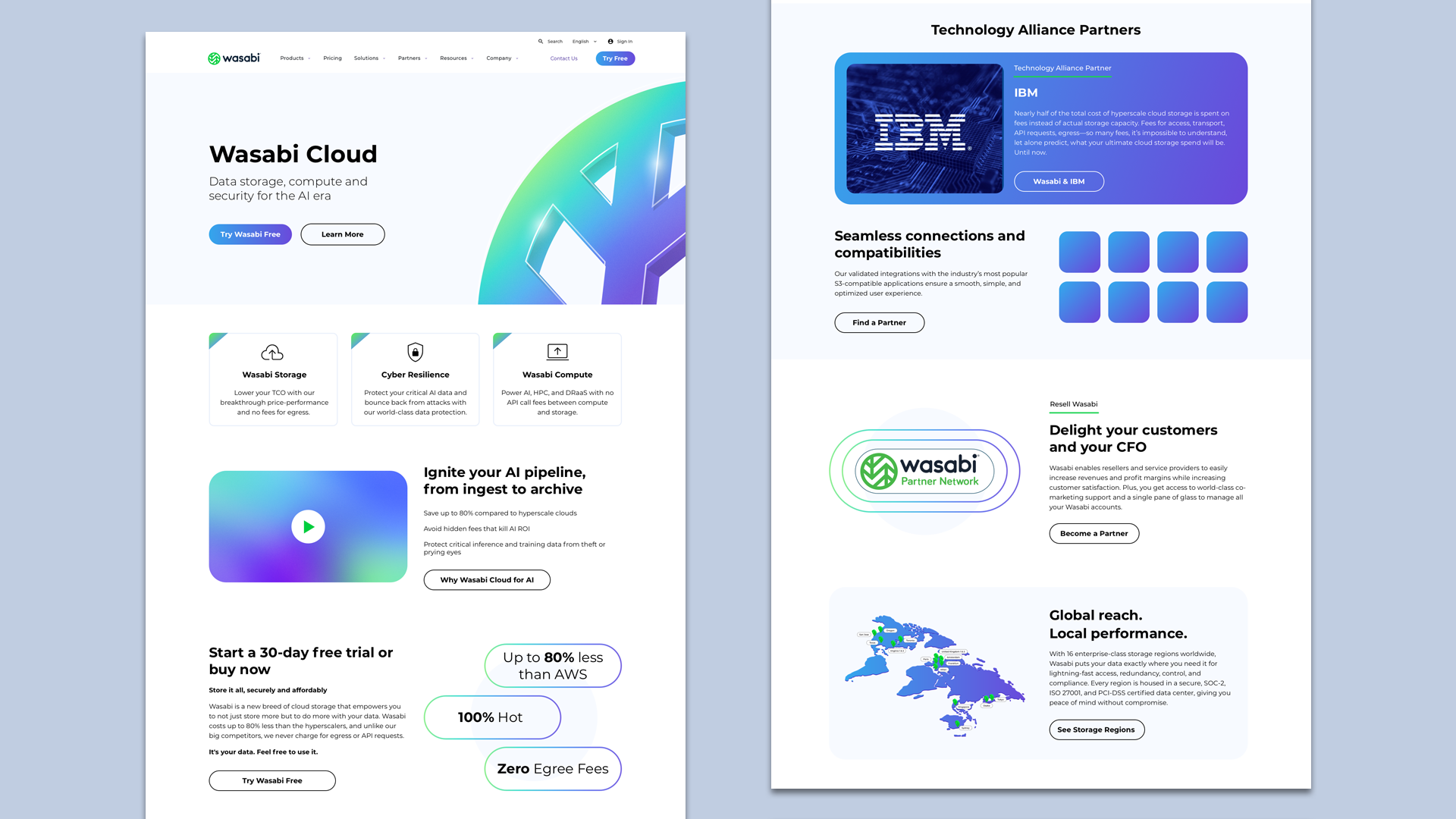Image resolution: width=1456 pixels, height=819 pixels.
Task: Click the Wasabi & IBM button
Action: point(1059,181)
